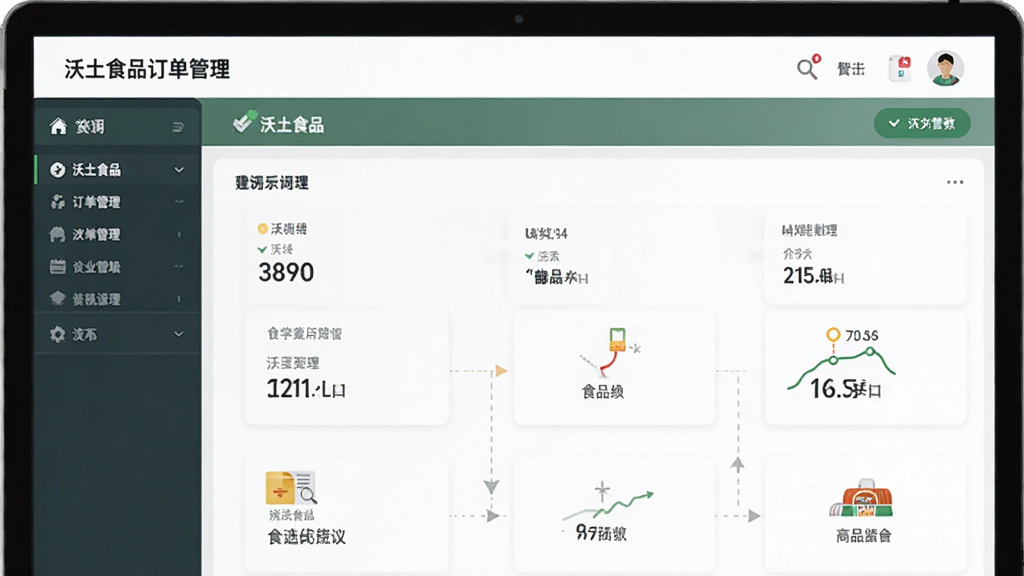This screenshot has height=576, width=1024.
Task: Click the green pill button with check mark
Action: point(921,123)
